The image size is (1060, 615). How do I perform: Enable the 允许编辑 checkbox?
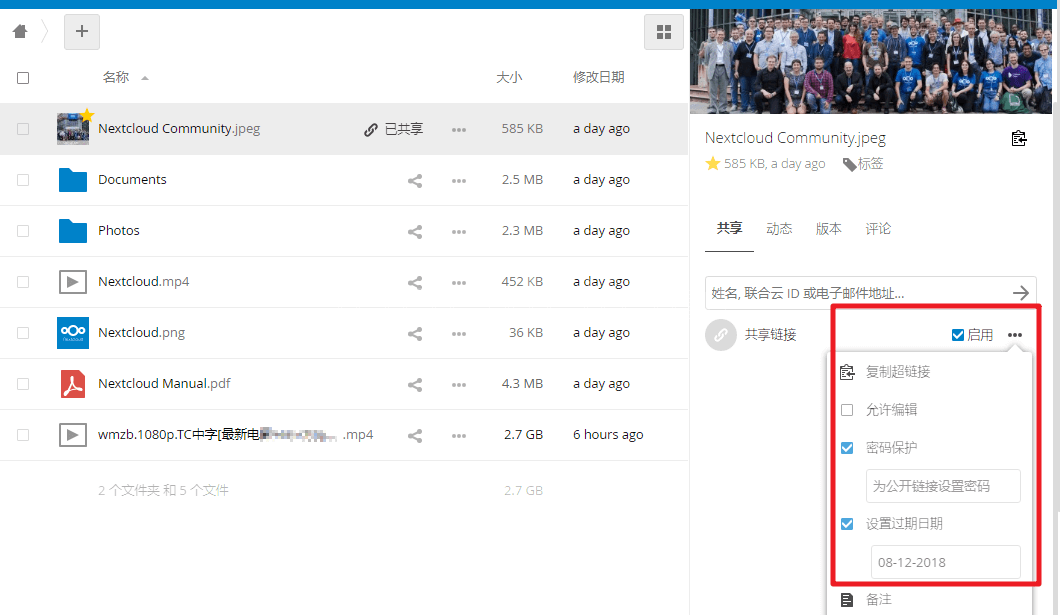(847, 410)
